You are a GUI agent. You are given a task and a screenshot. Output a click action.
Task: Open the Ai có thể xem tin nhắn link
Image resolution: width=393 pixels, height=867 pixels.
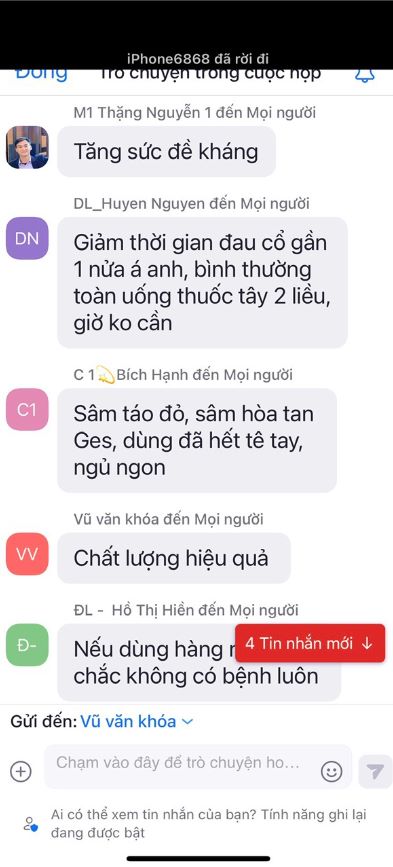[x=209, y=824]
